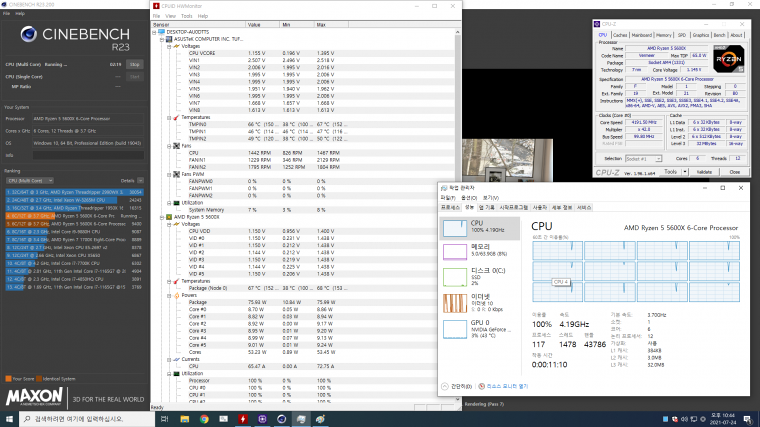Click the Fans icon in HWMonitor tree
This screenshot has width=760, height=427.
click(176, 146)
